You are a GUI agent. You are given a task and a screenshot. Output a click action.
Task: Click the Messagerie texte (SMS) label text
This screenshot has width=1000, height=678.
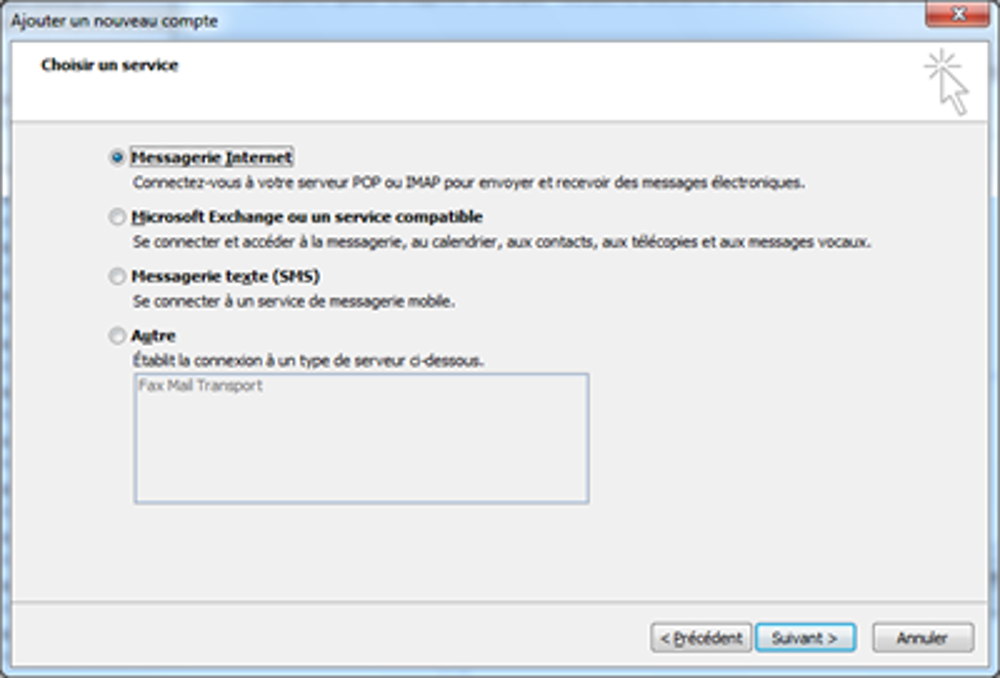pos(225,276)
